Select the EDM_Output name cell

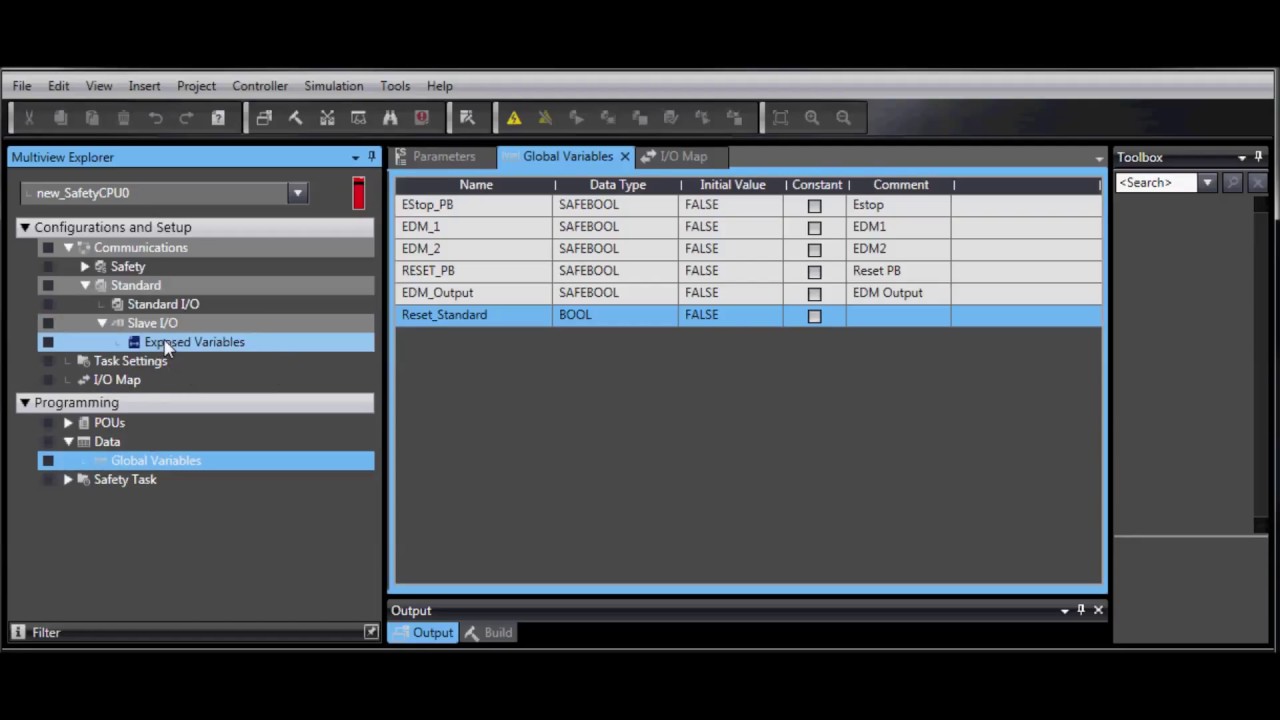(475, 293)
